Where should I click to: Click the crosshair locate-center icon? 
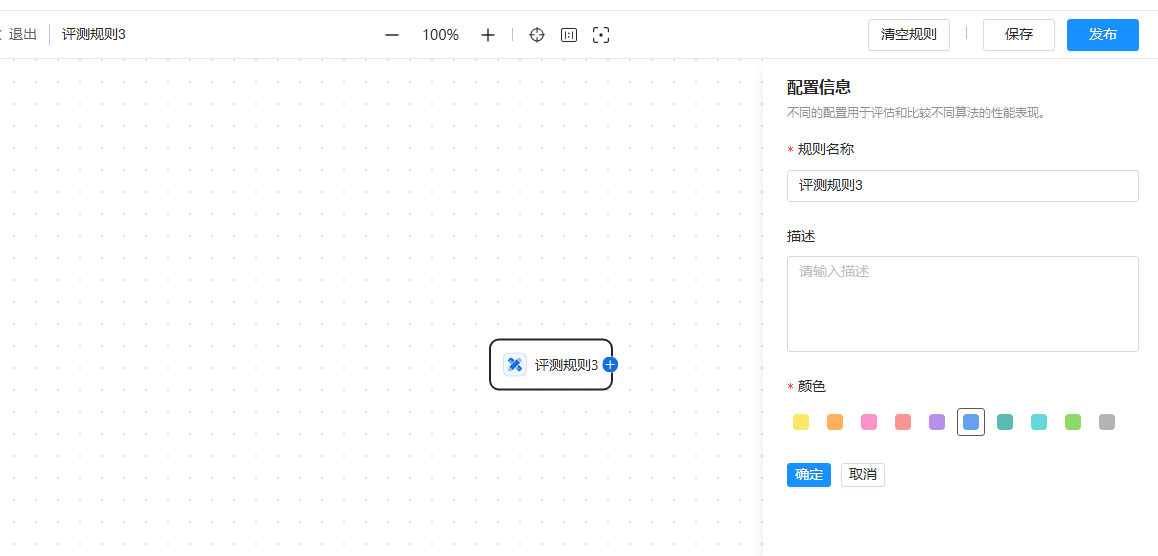point(537,35)
